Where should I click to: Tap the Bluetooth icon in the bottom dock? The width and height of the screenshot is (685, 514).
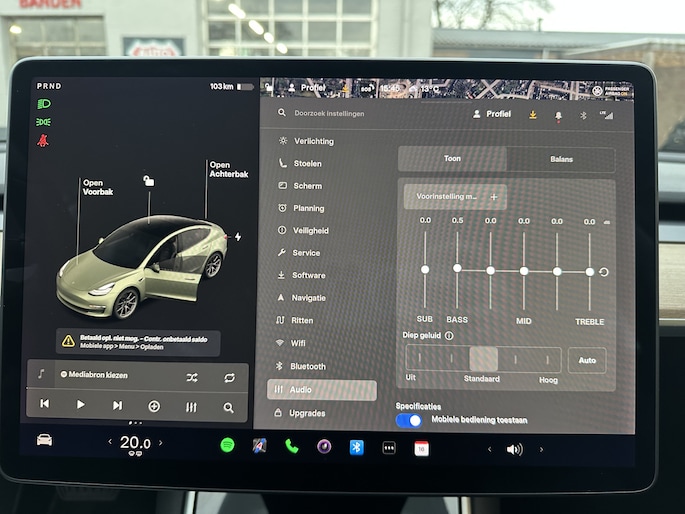pos(356,447)
